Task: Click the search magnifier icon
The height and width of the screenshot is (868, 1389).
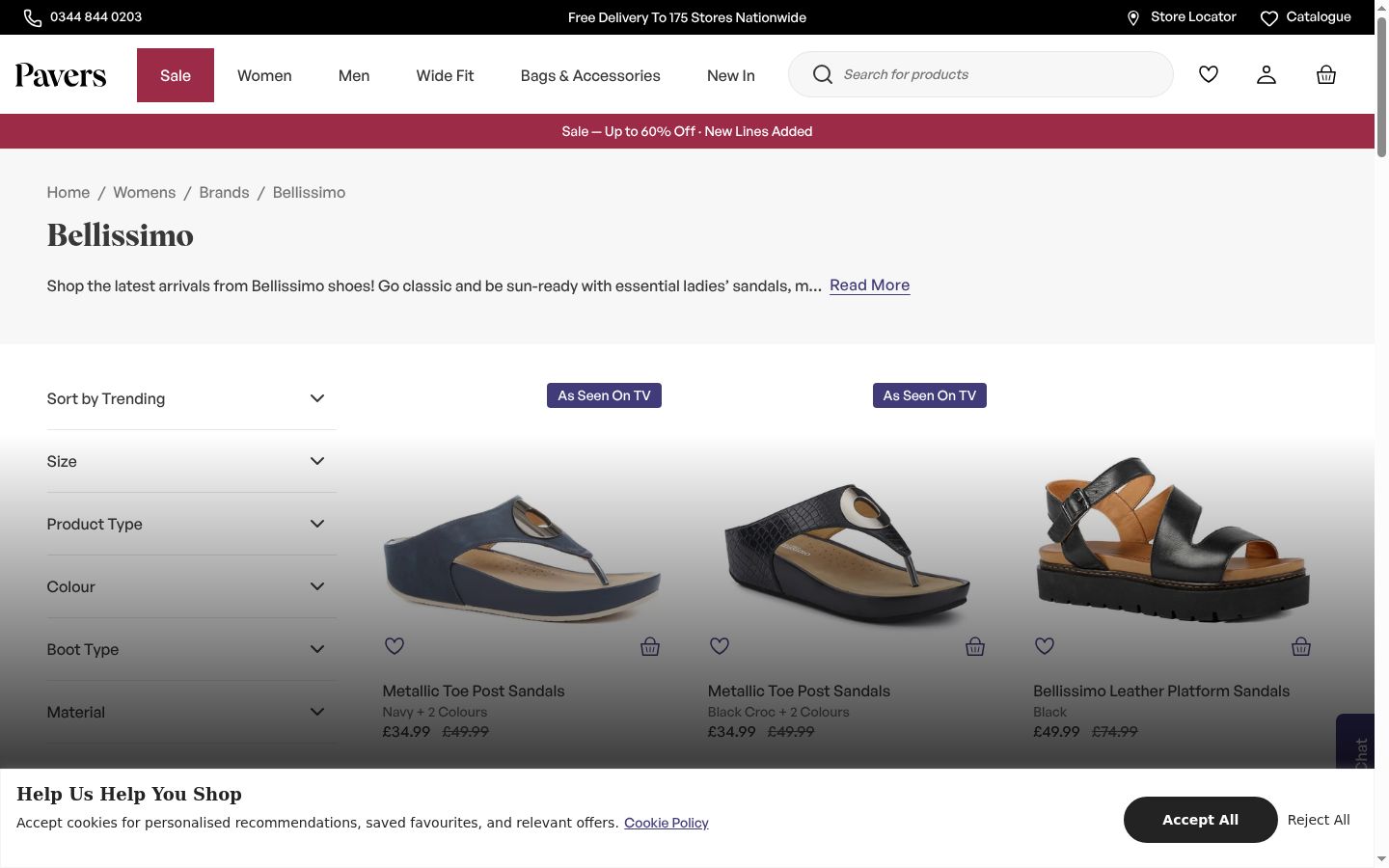Action: point(823,74)
